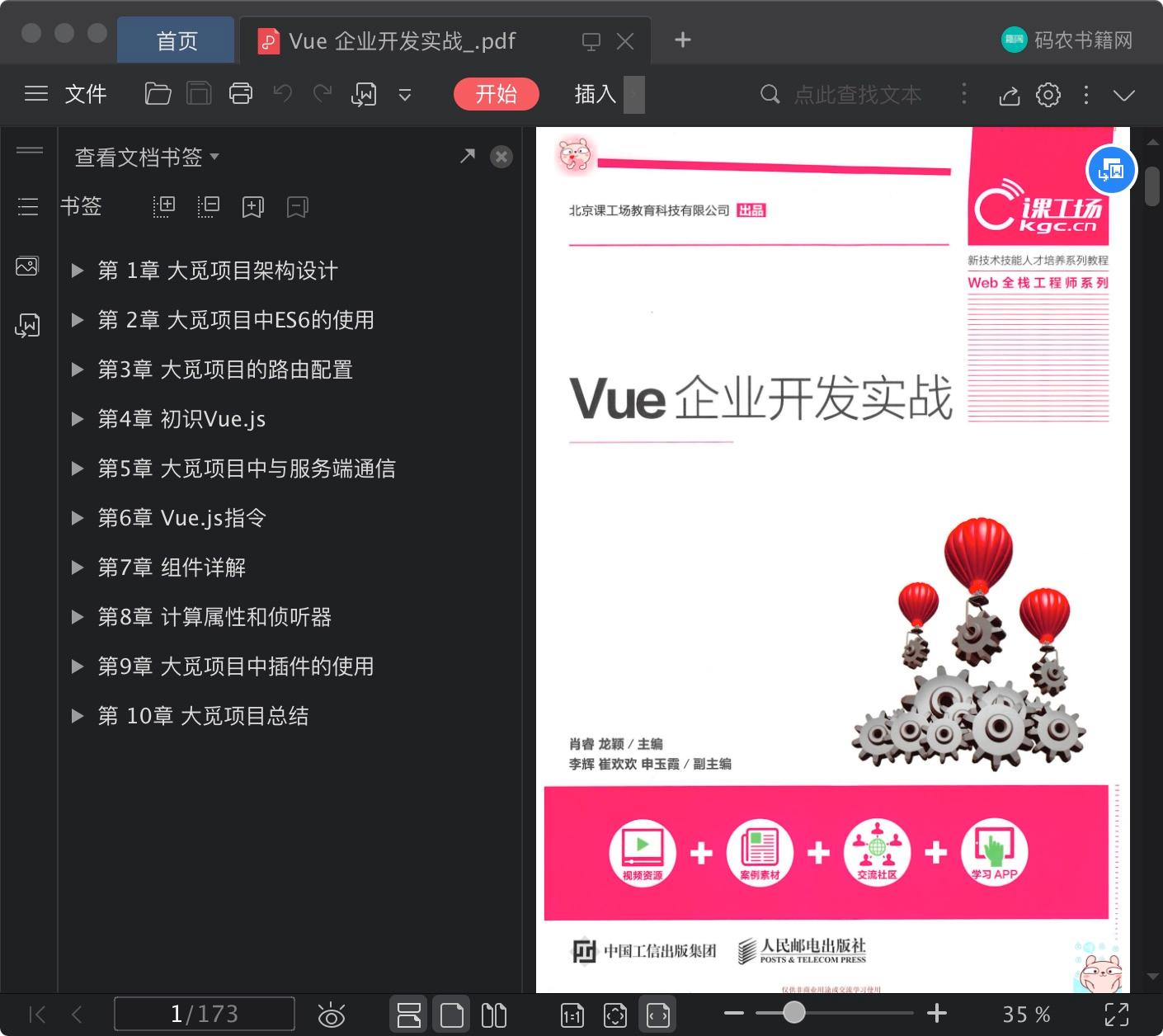The image size is (1163, 1036).
Task: Open the sidebar PDF convert panel icon
Action: tap(27, 326)
